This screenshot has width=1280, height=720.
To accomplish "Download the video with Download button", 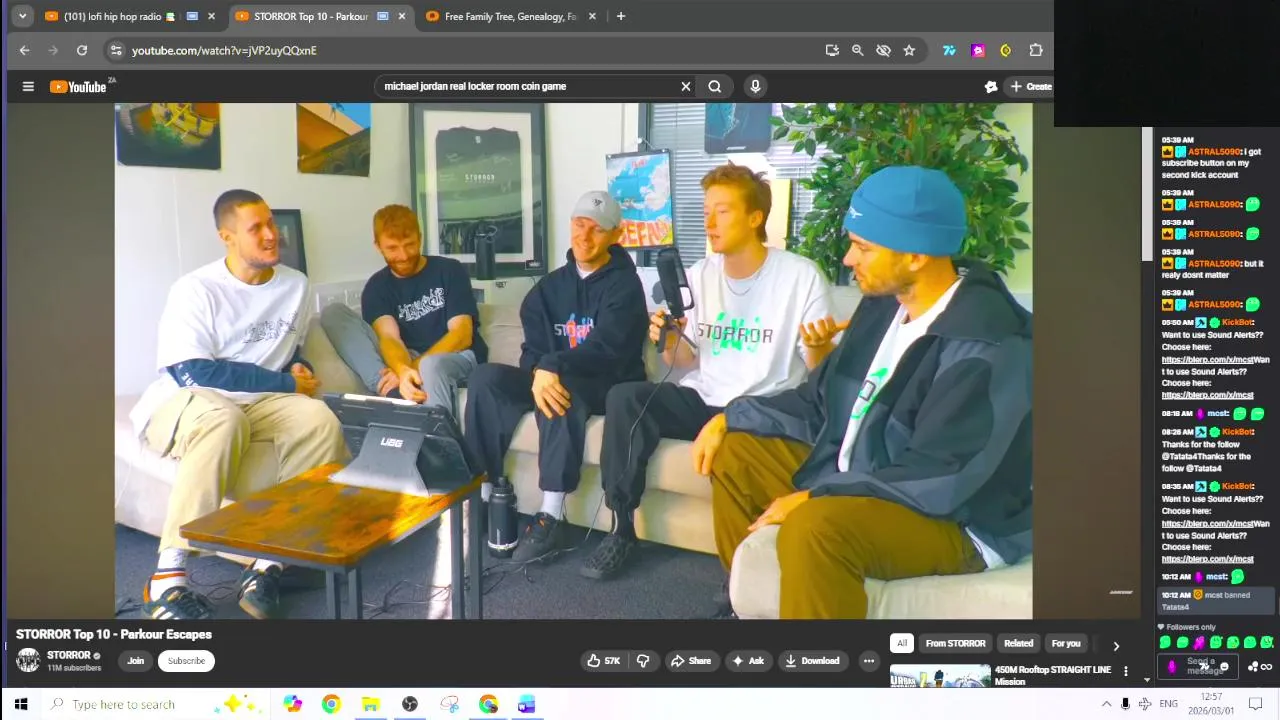I will (x=813, y=661).
